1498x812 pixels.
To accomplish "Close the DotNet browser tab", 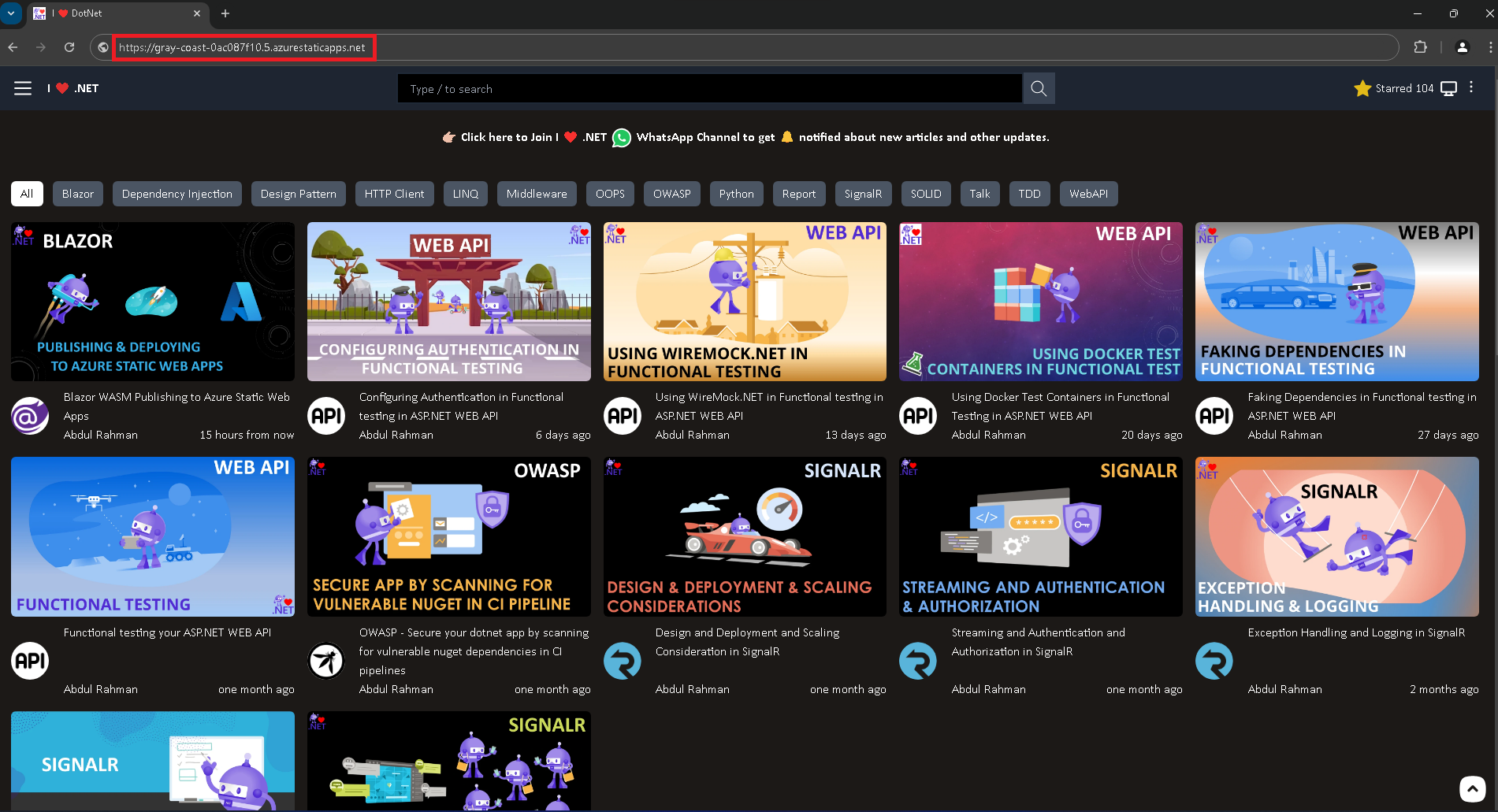I will (197, 13).
